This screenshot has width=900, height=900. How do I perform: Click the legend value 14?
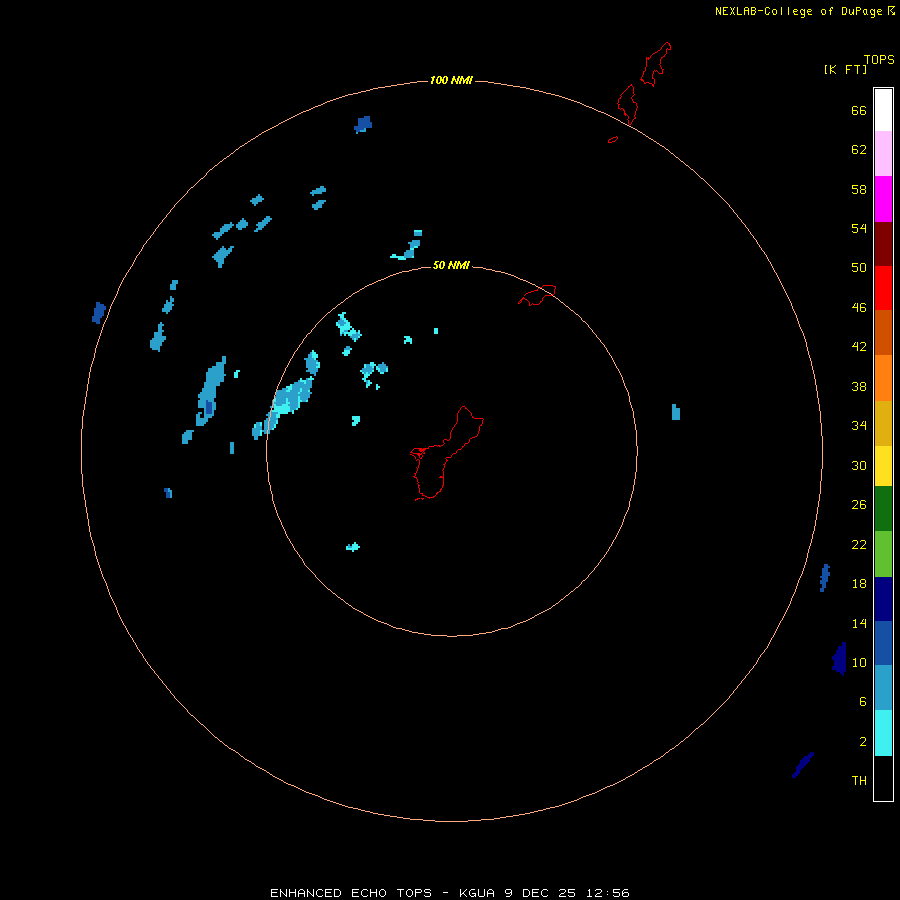click(x=859, y=623)
